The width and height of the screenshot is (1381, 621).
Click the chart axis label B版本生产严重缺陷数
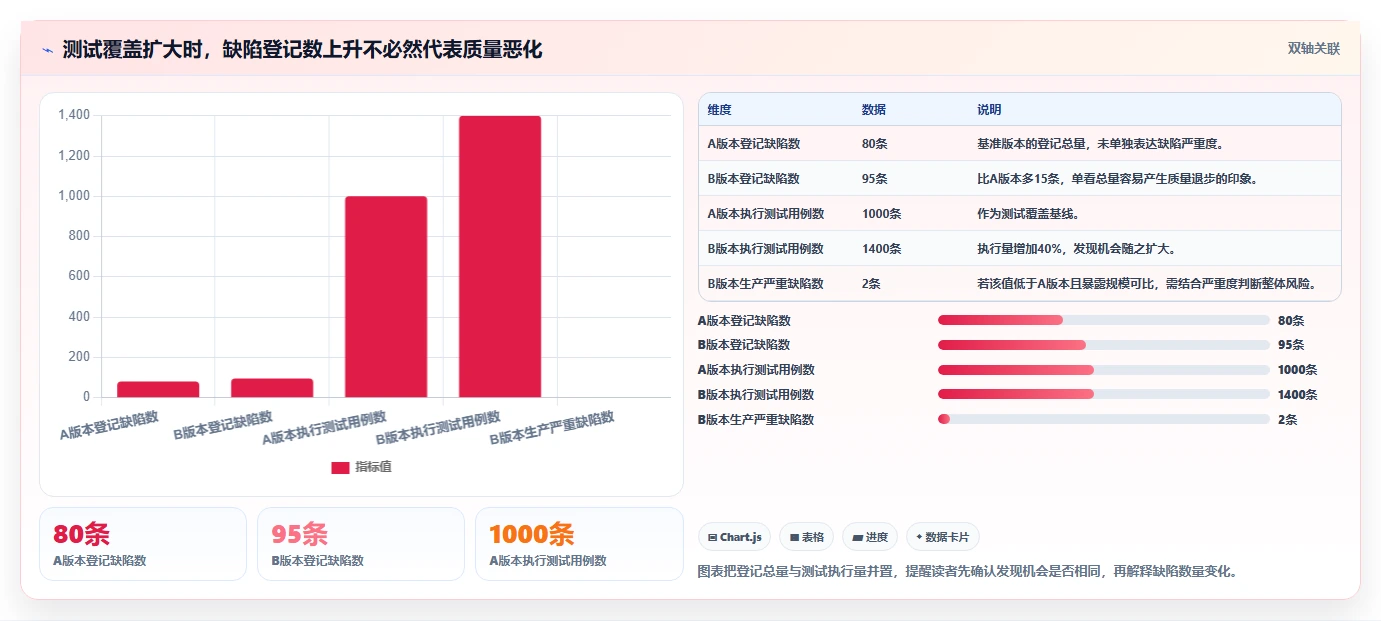552,428
